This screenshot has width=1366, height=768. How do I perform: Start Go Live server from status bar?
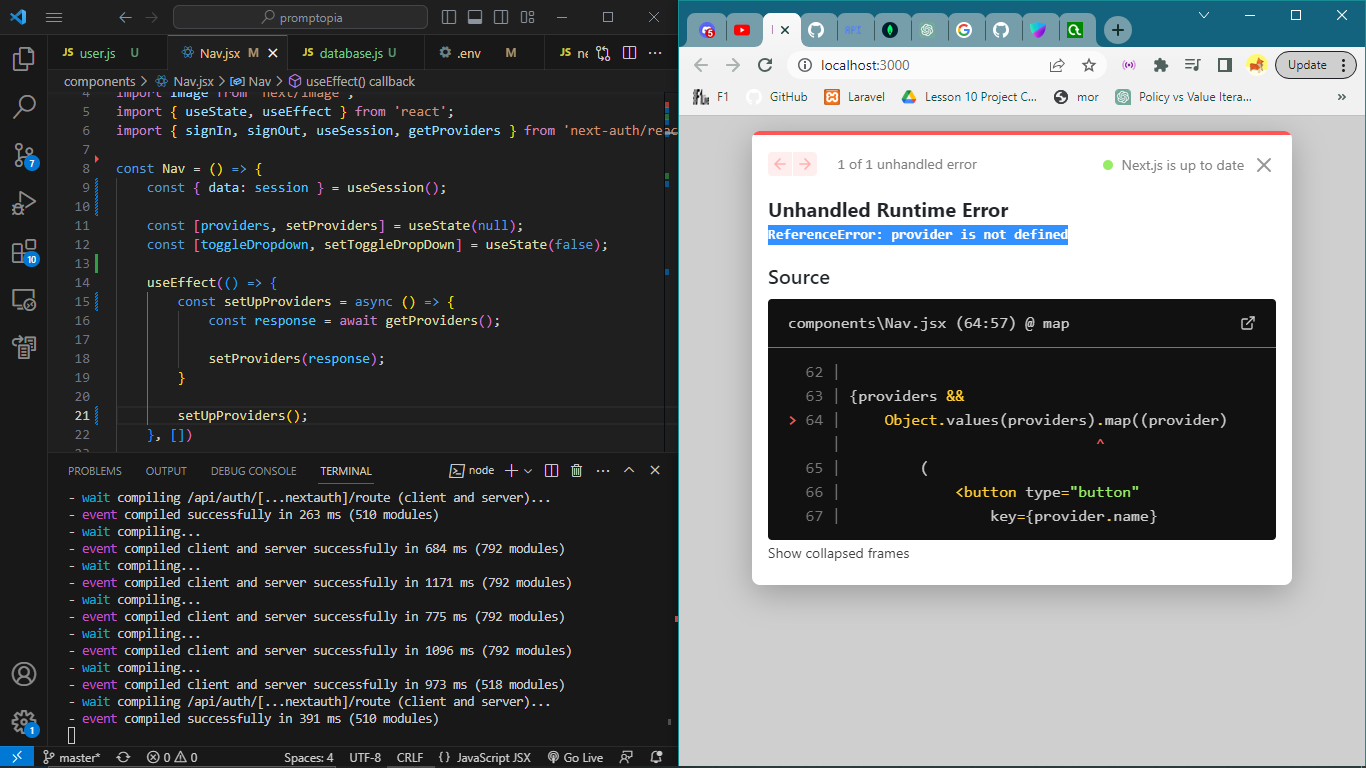tap(575, 757)
